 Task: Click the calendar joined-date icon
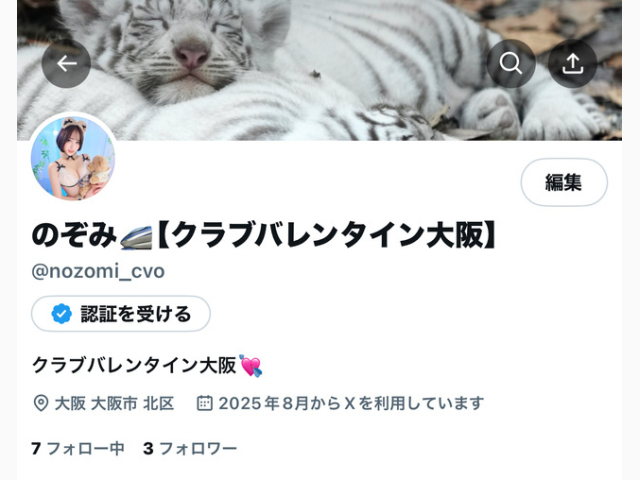[x=204, y=403]
